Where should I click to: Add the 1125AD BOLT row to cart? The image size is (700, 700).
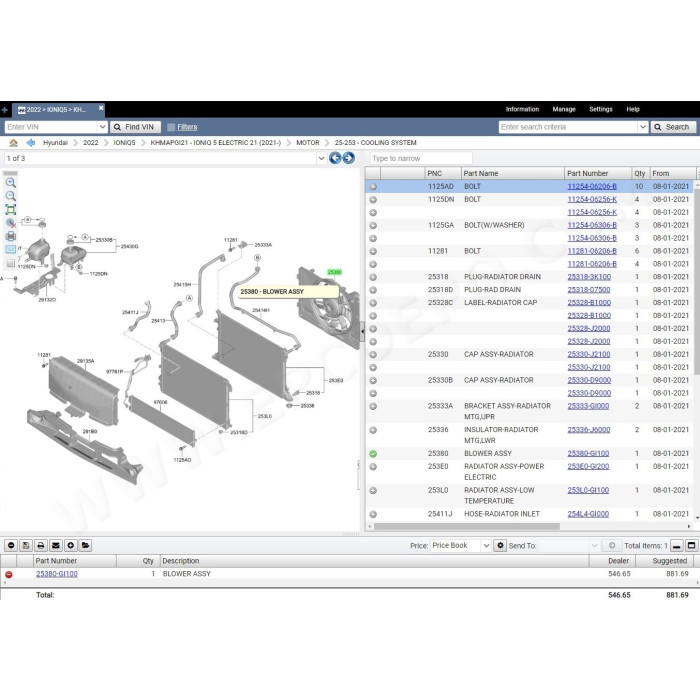click(x=373, y=187)
